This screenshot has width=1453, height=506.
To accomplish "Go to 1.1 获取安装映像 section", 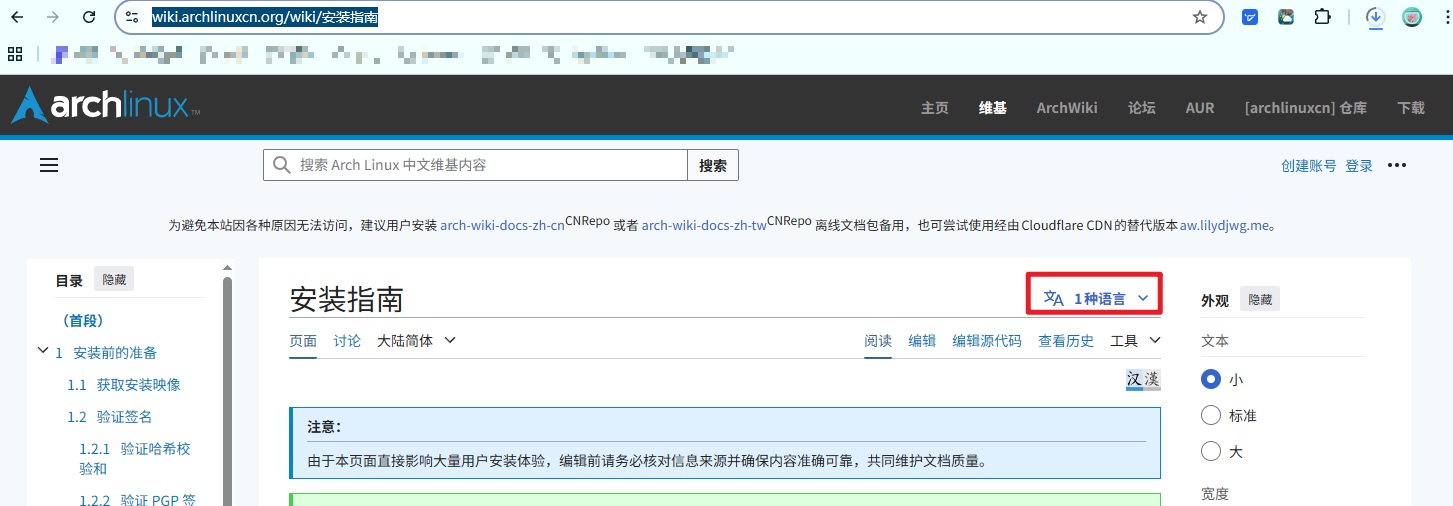I will tap(124, 385).
